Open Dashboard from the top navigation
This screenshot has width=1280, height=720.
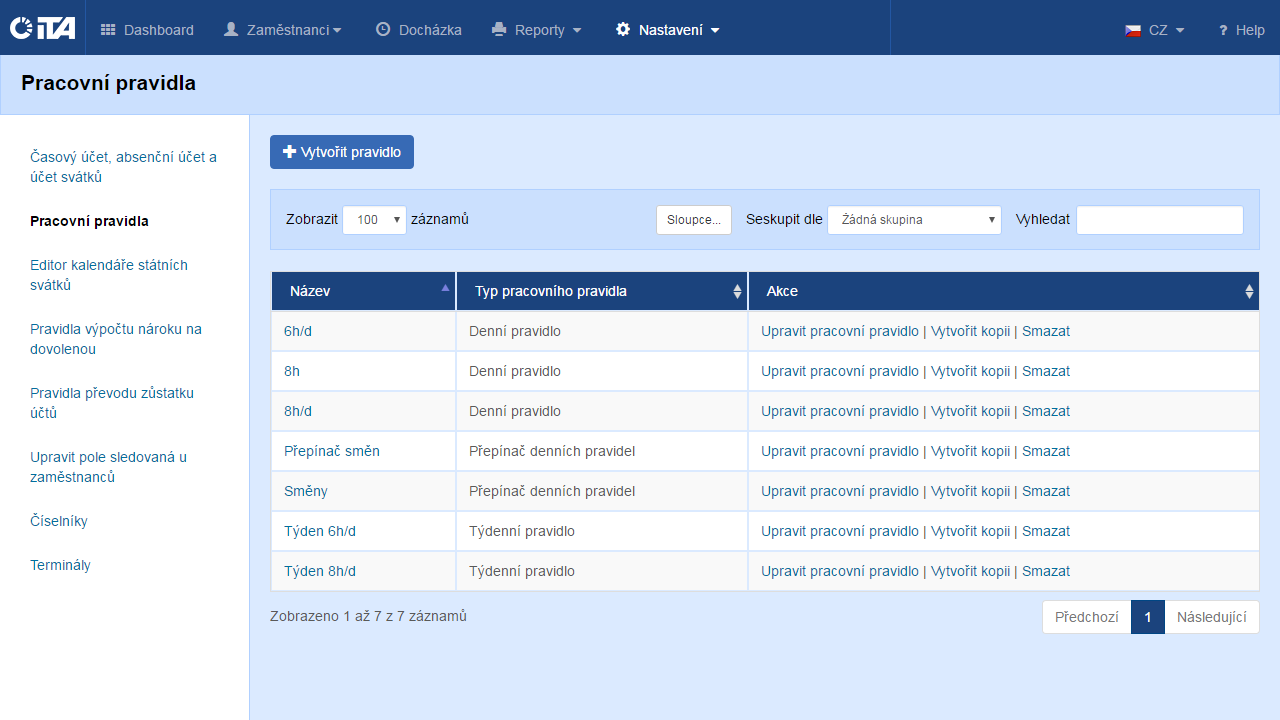tap(147, 30)
